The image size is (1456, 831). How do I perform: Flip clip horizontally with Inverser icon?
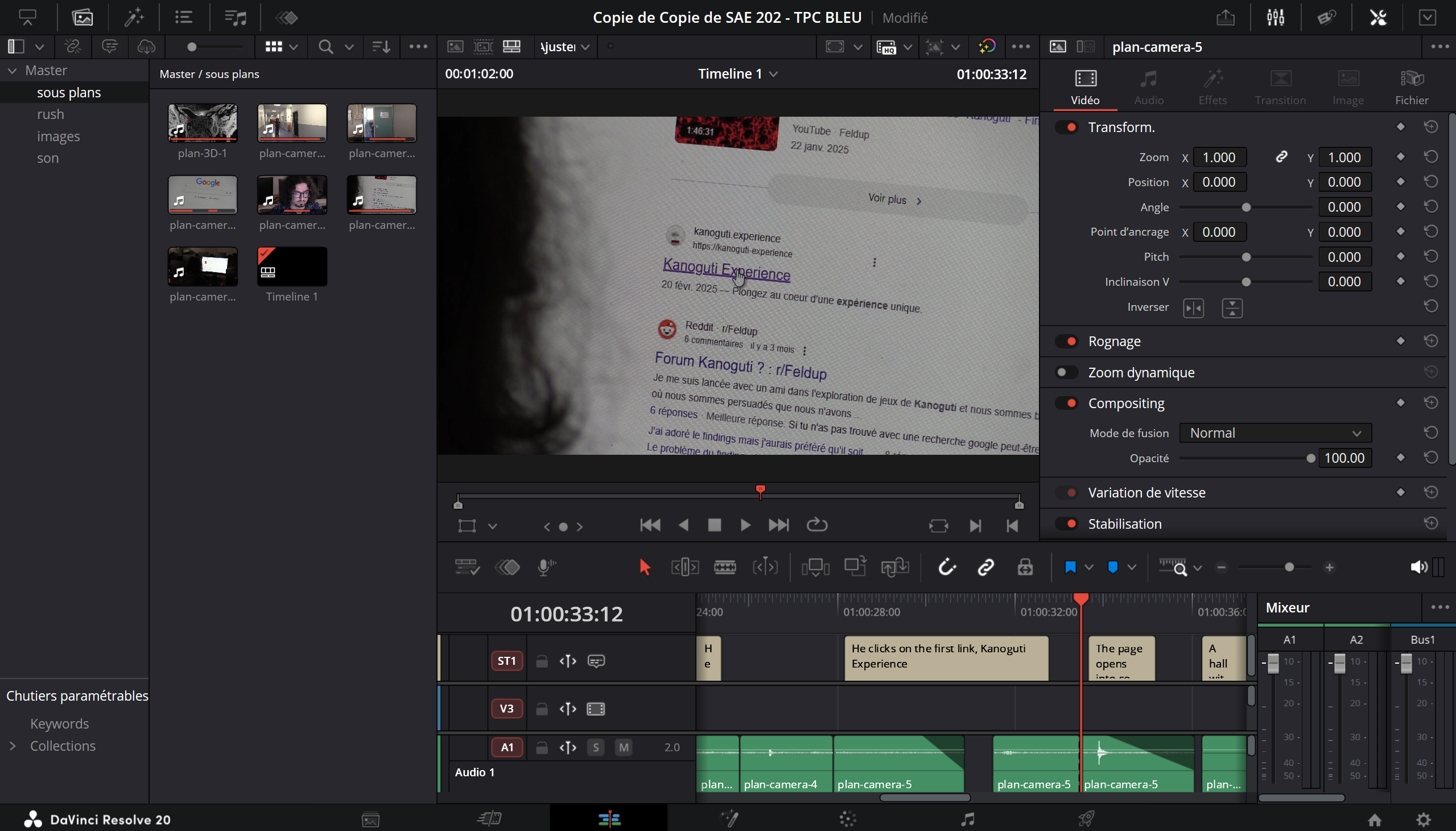(1193, 308)
